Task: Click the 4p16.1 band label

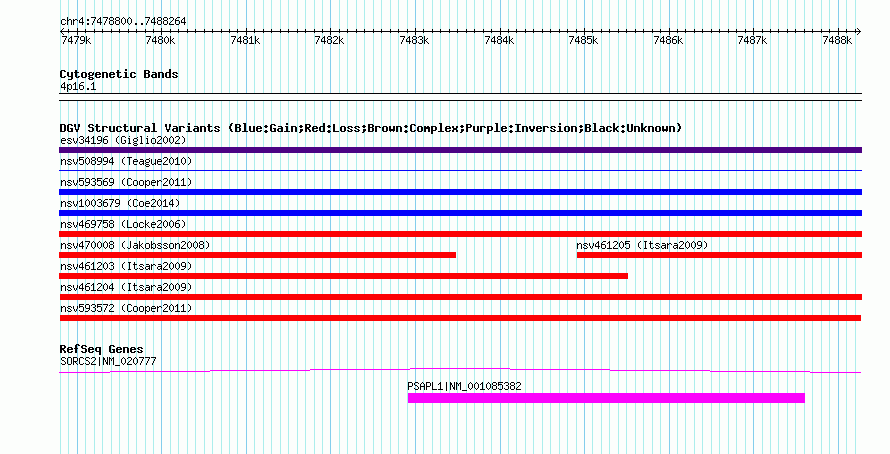Action: [x=78, y=86]
